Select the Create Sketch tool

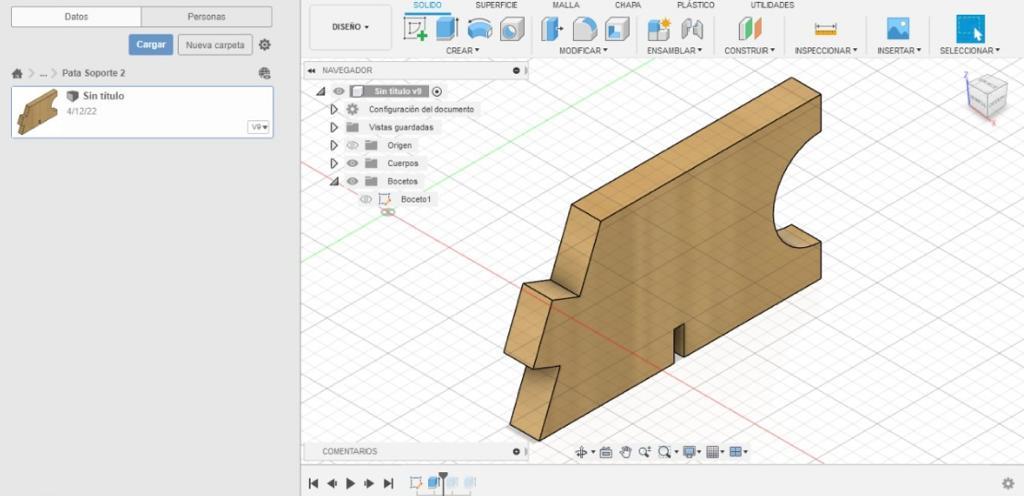(x=415, y=29)
